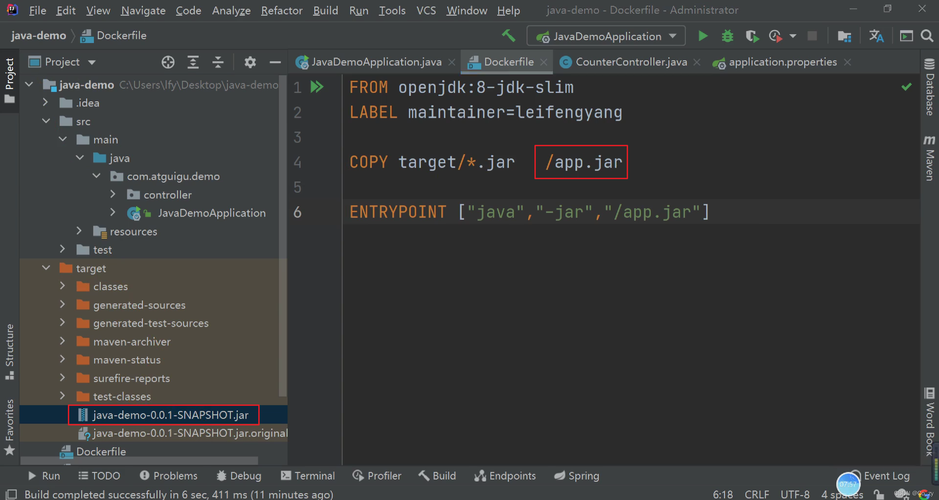Toggle the Project tool window stripe button

(x=10, y=80)
